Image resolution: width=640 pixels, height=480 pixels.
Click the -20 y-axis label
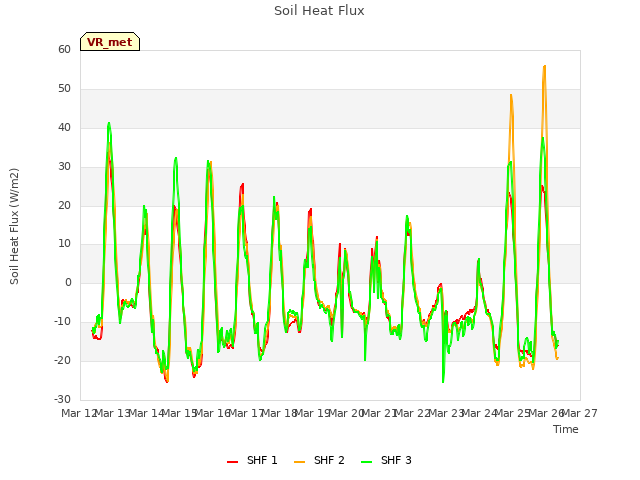(x=62, y=360)
